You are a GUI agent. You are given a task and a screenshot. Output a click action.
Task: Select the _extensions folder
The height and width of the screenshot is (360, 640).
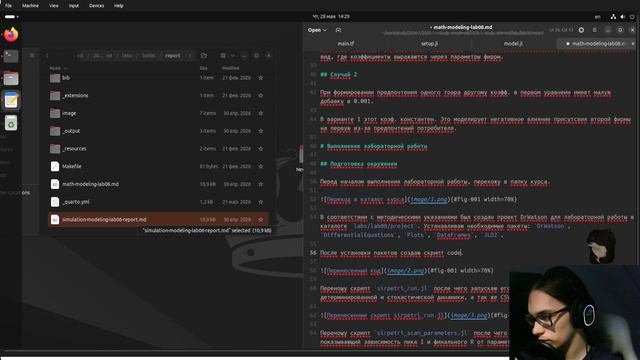[x=158, y=96]
